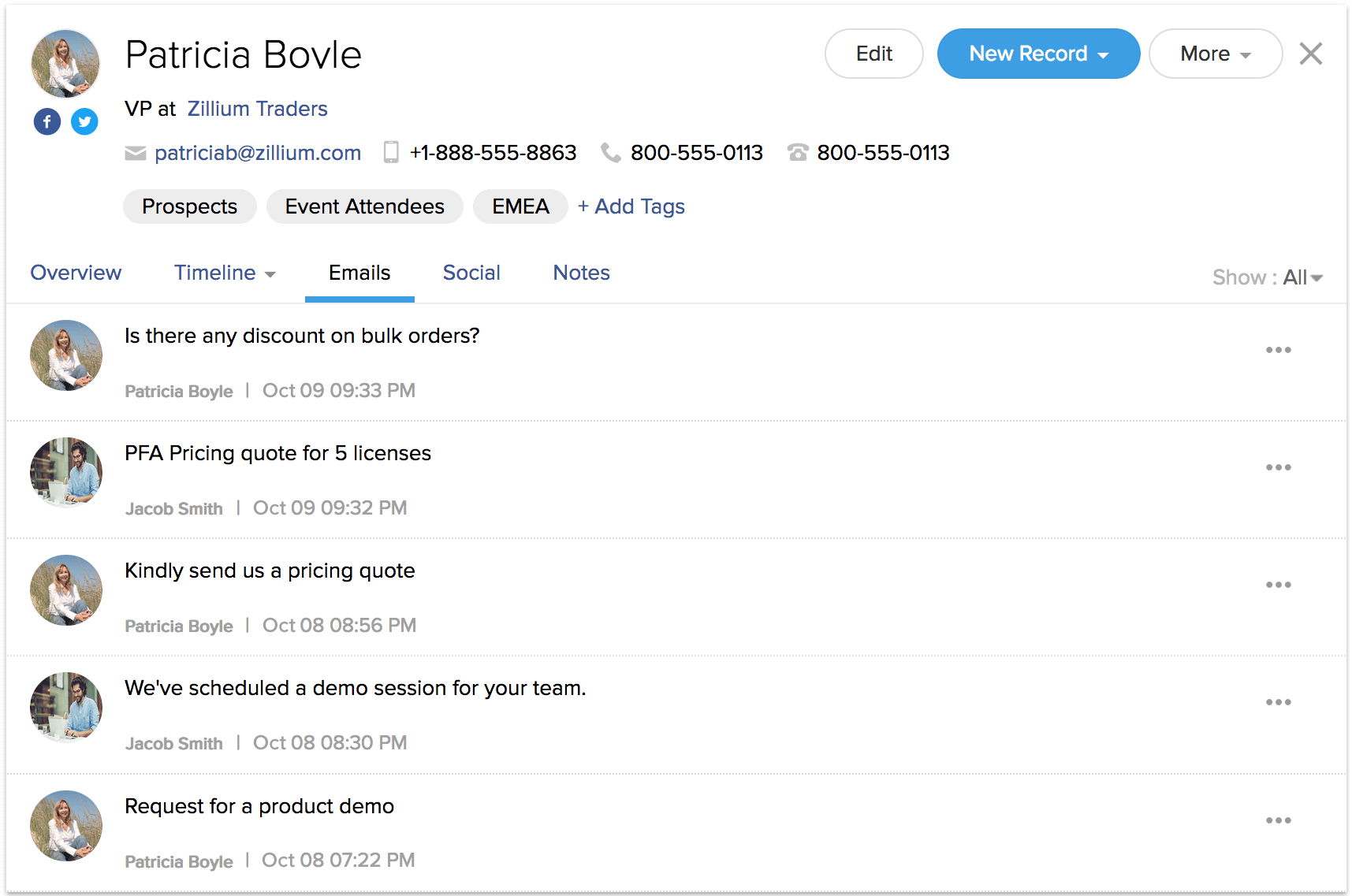
Task: Switch to the Overview tab
Action: point(76,273)
